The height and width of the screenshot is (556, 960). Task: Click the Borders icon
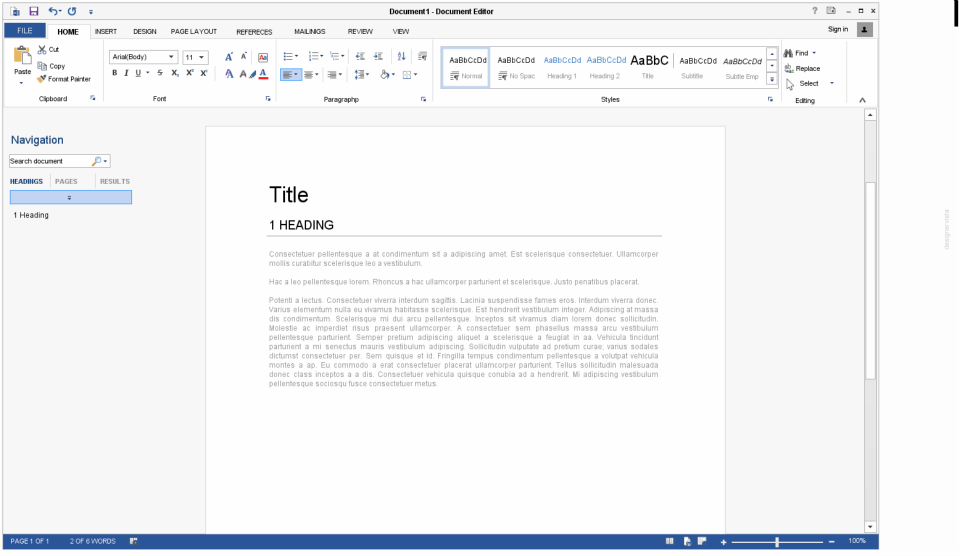(407, 75)
